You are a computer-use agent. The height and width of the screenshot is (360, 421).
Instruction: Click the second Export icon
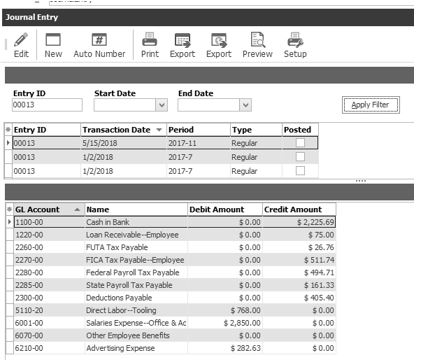click(219, 40)
